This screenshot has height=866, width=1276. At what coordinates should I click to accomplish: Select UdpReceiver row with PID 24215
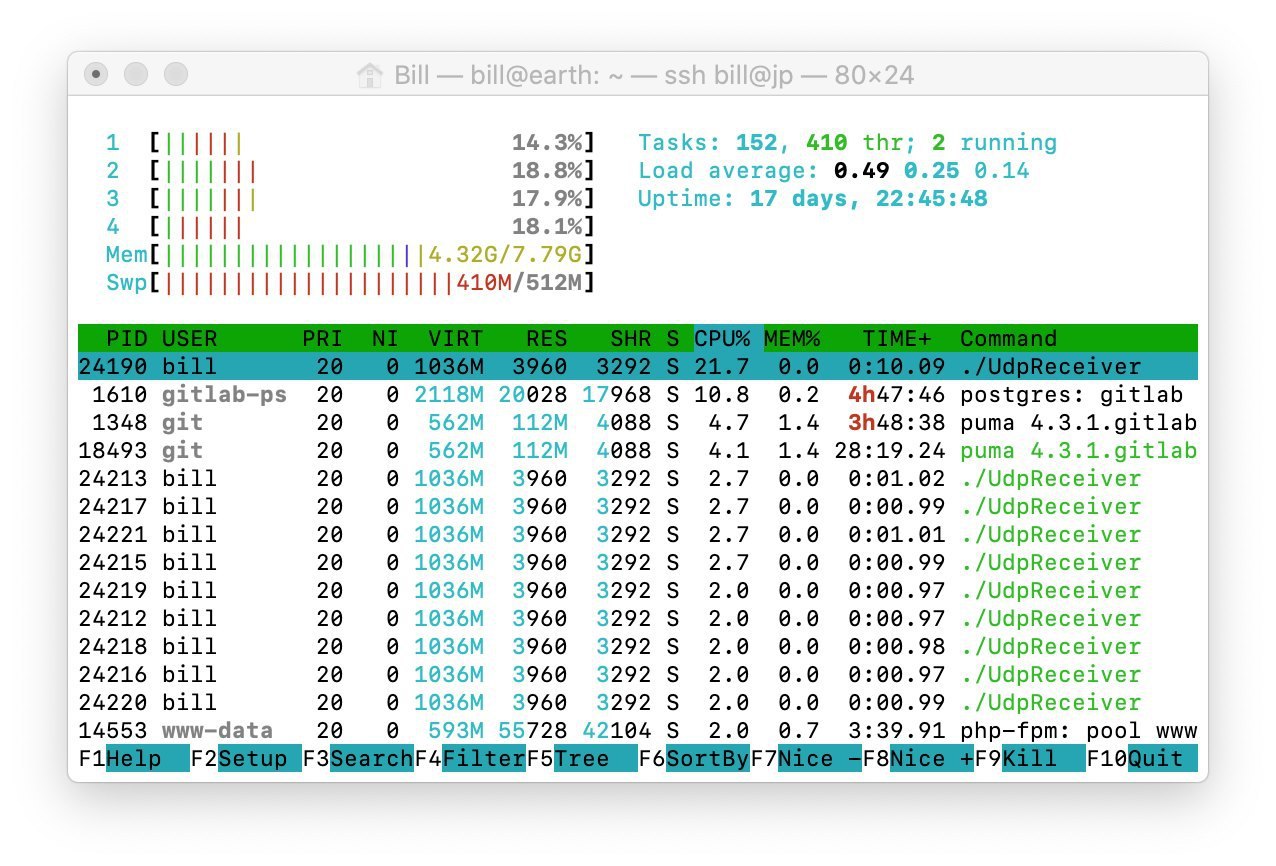(x=638, y=562)
